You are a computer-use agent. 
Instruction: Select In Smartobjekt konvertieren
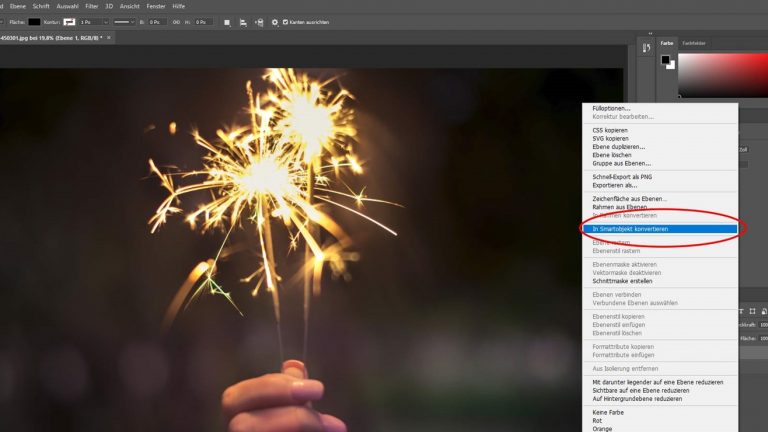[x=660, y=229]
